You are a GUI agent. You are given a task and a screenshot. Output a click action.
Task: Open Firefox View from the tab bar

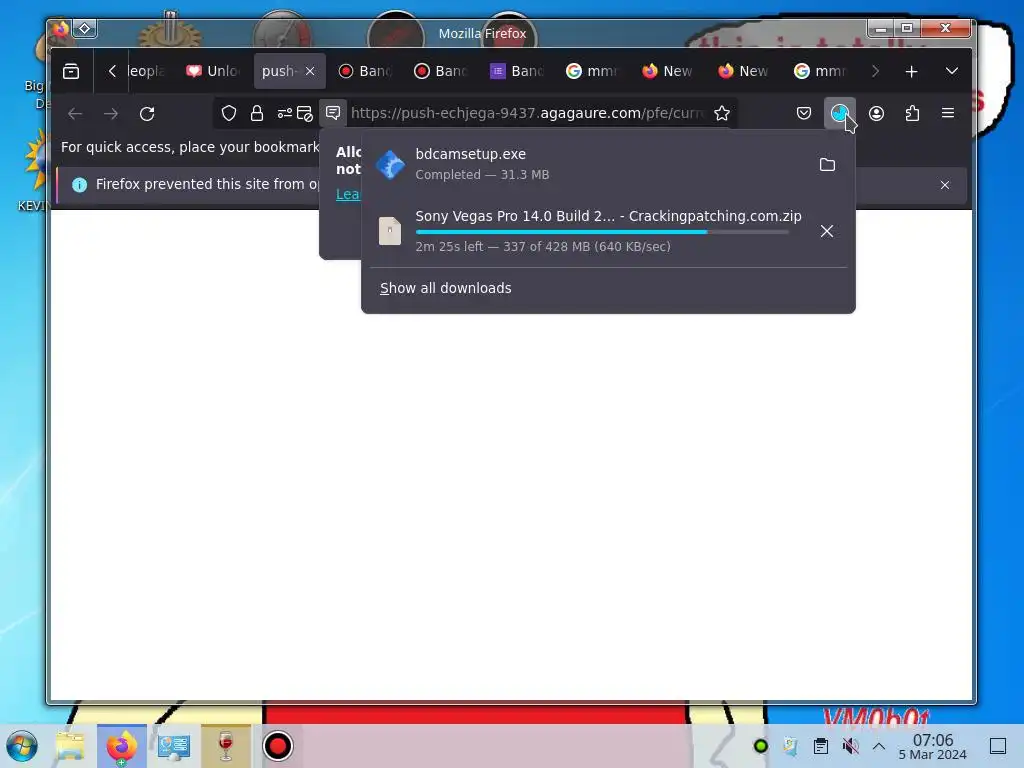(71, 71)
